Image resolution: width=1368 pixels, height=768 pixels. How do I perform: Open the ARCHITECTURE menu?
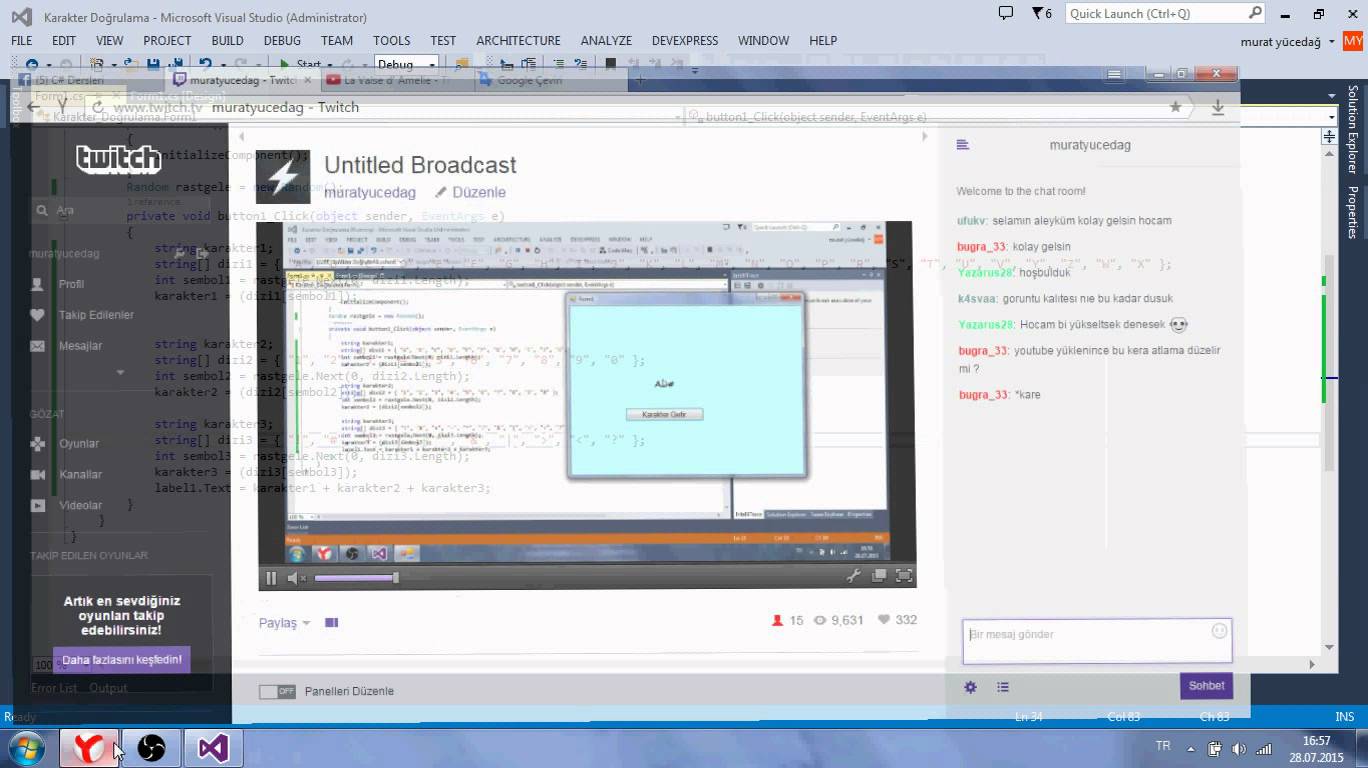(x=518, y=41)
